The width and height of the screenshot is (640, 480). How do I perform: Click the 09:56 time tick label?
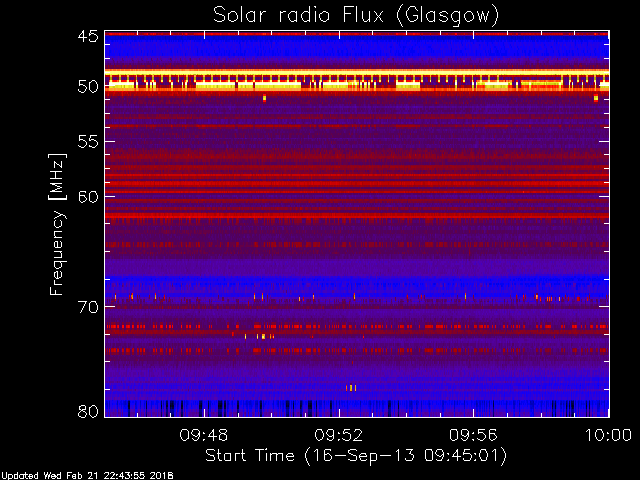[x=473, y=435]
